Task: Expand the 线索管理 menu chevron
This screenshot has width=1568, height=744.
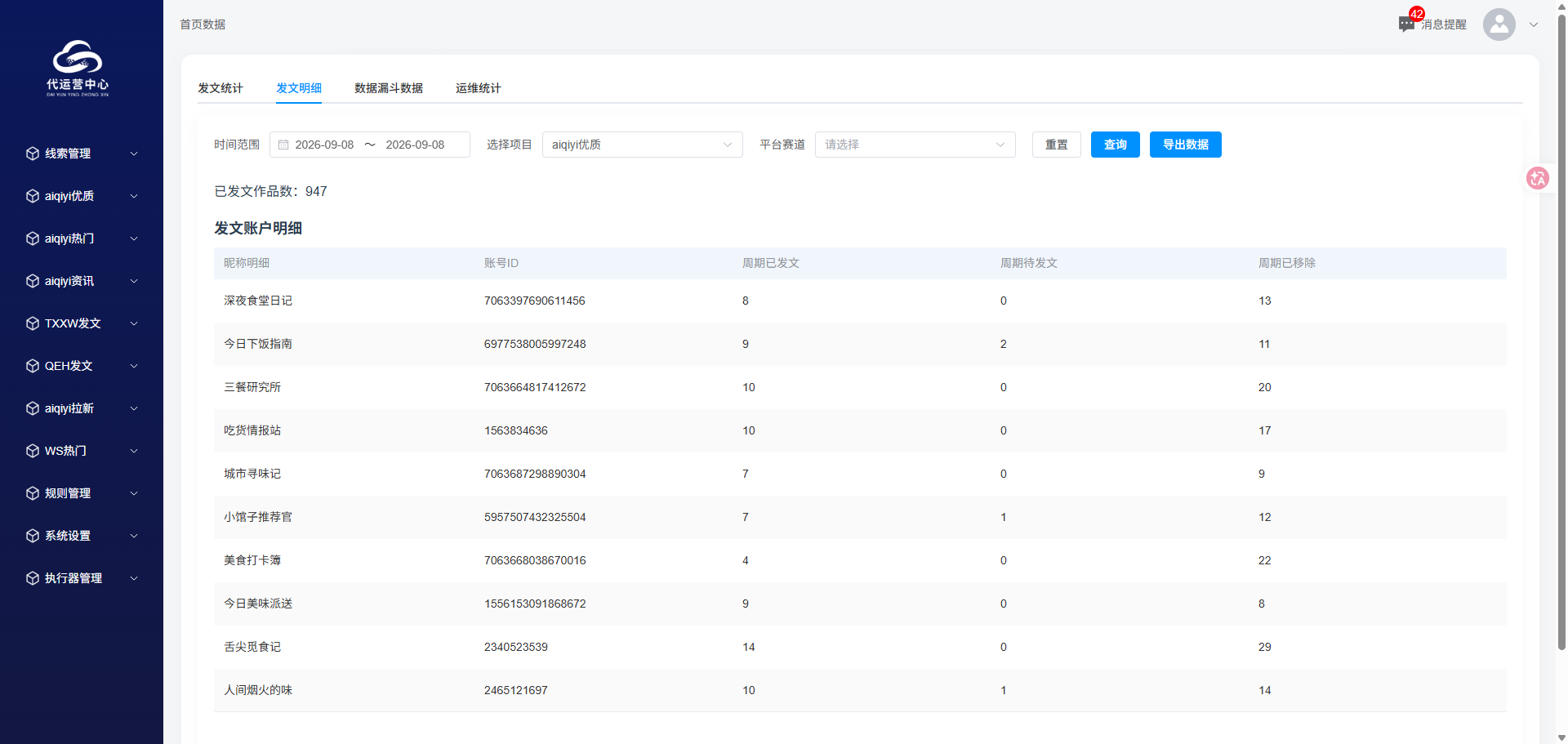Action: pos(134,154)
